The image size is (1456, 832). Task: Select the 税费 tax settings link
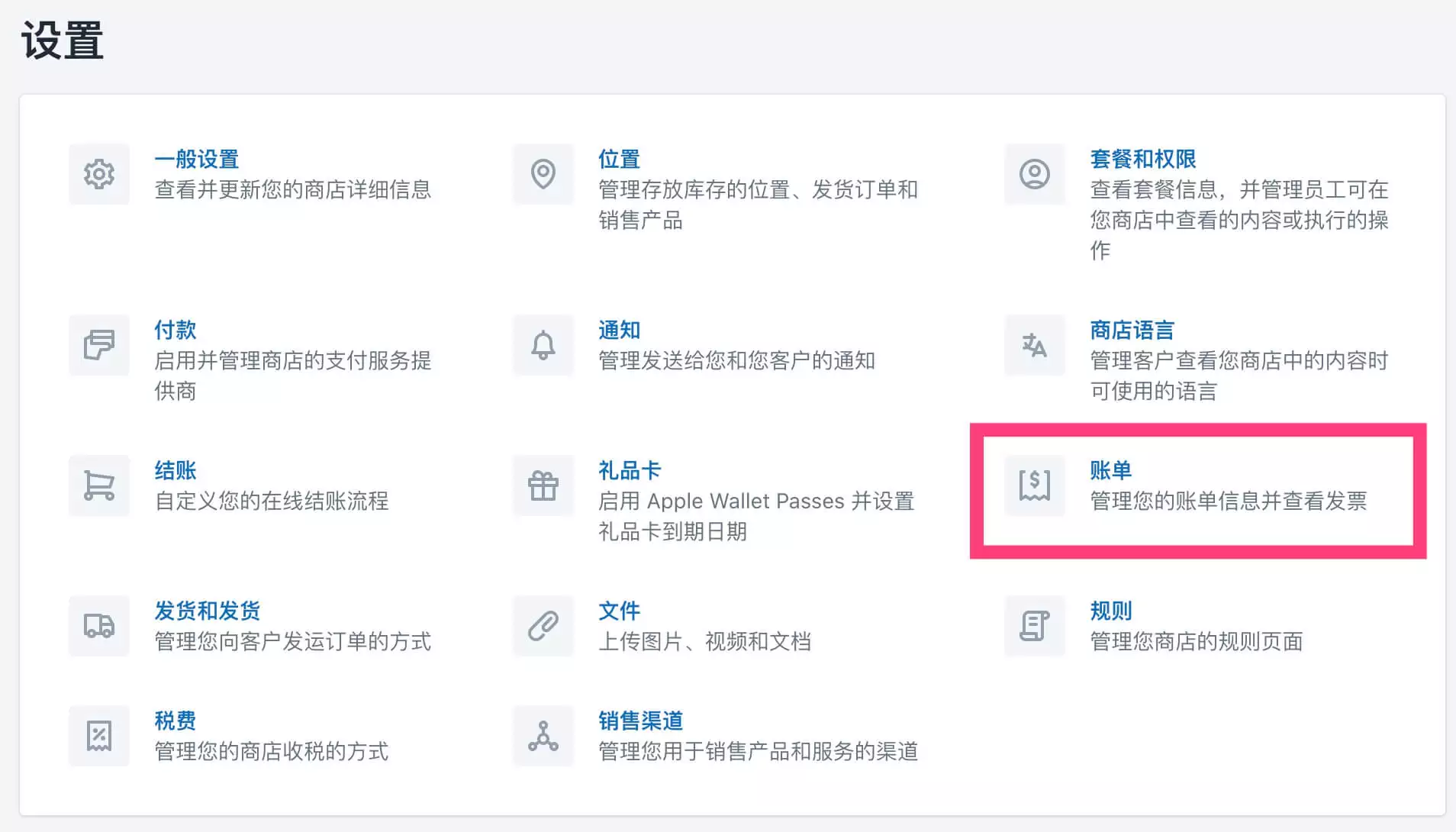pyautogui.click(x=176, y=721)
